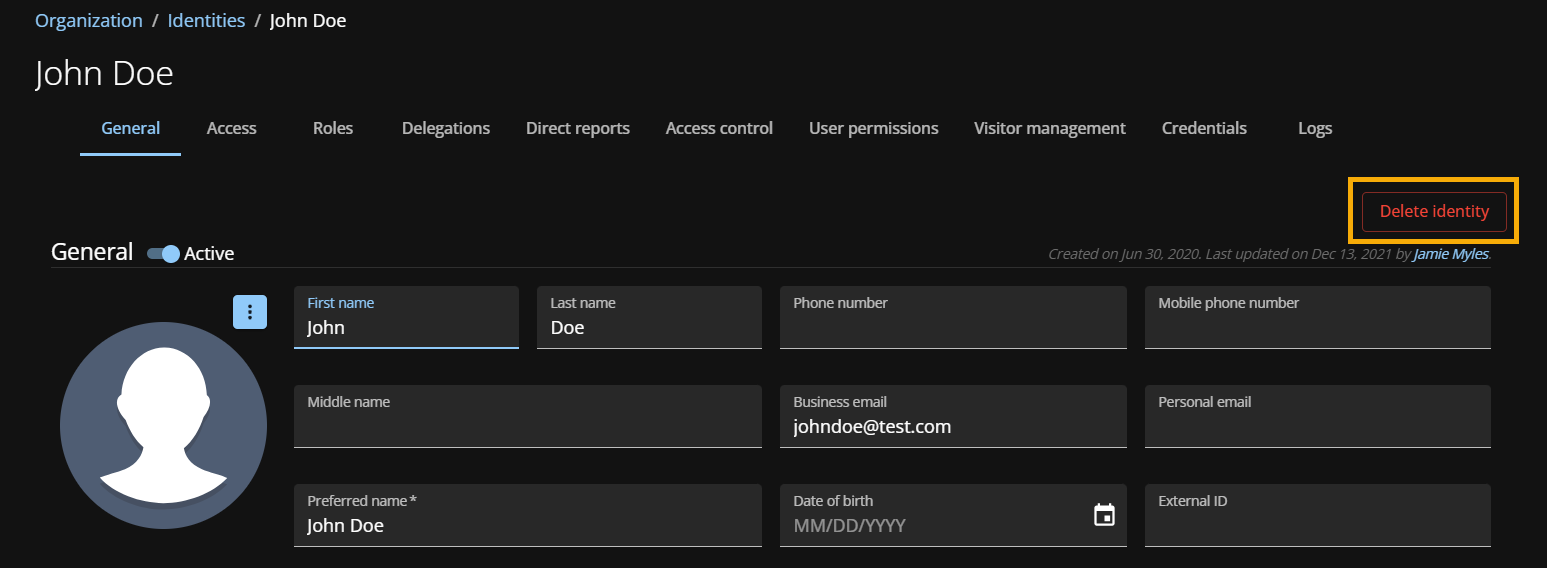Open the Credentials tab
This screenshot has width=1547, height=568.
point(1204,128)
